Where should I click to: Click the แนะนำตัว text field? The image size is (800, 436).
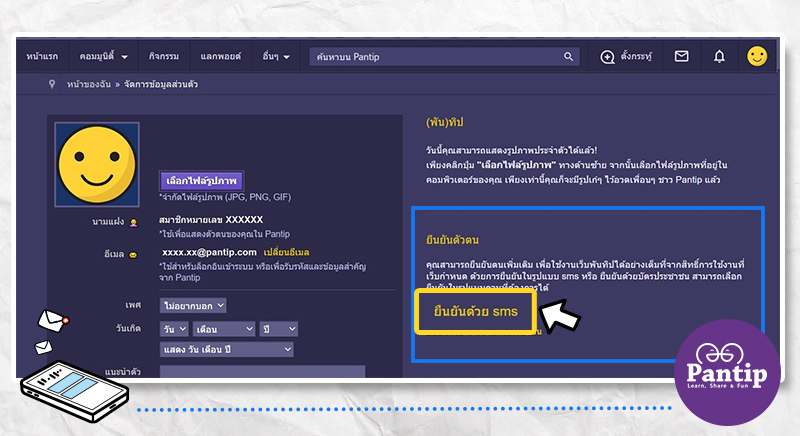(x=262, y=371)
